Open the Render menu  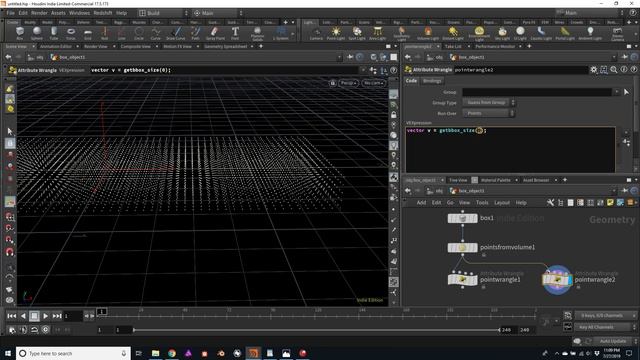tap(39, 13)
